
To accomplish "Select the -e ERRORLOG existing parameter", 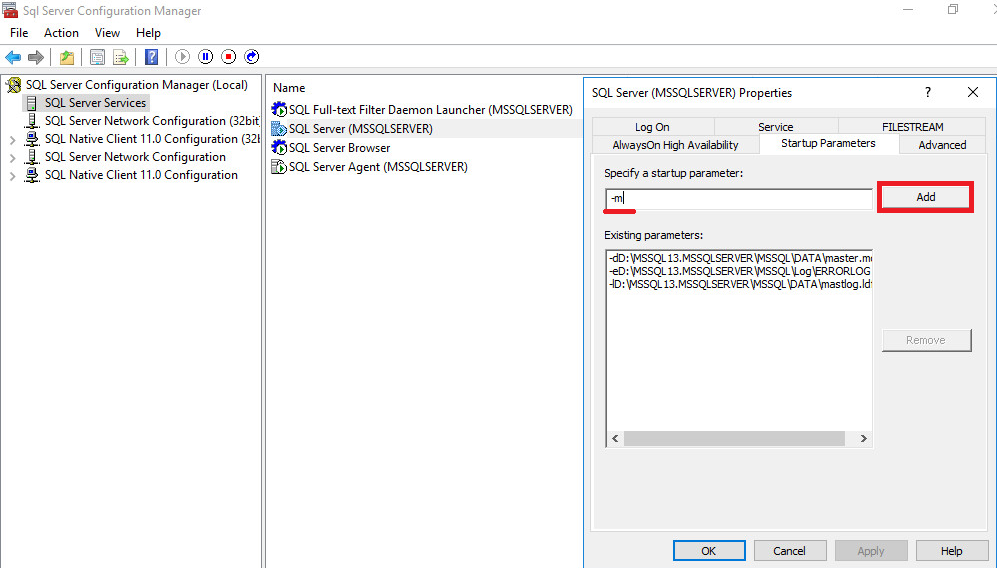I will pyautogui.click(x=738, y=270).
